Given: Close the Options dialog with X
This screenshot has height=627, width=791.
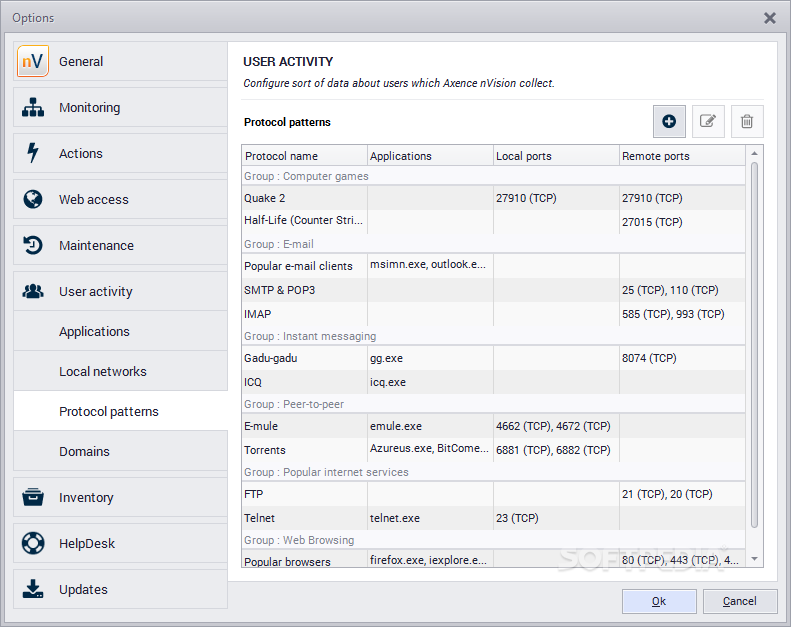Looking at the screenshot, I should [x=770, y=18].
